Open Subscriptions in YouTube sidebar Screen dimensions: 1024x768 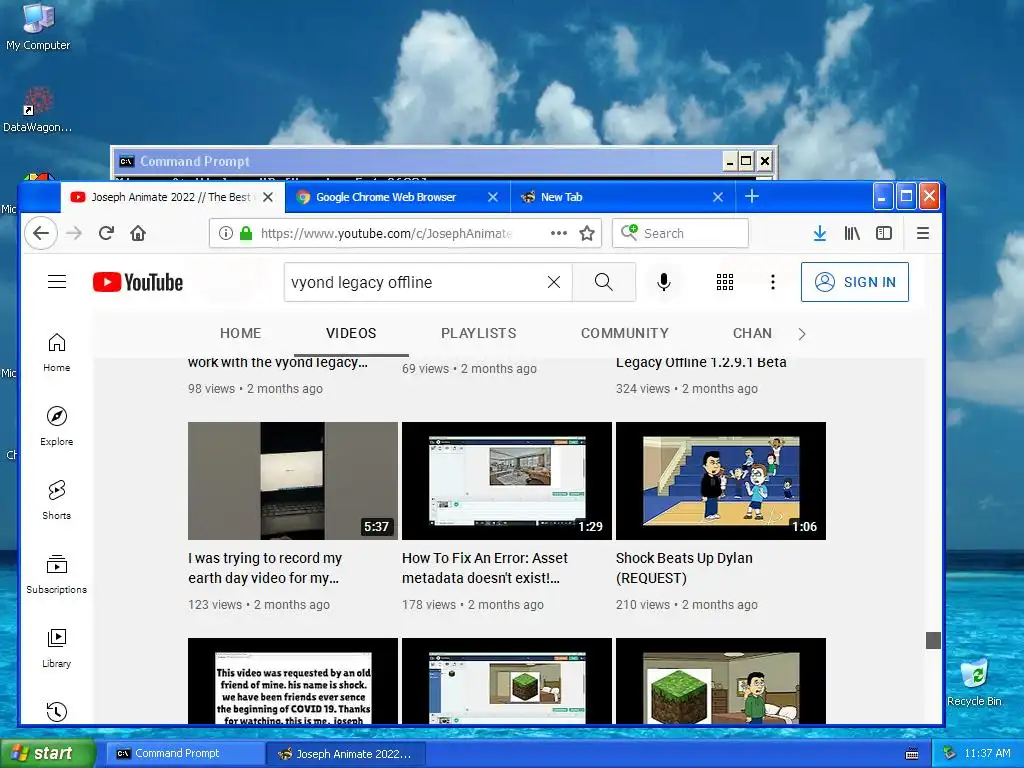point(57,574)
